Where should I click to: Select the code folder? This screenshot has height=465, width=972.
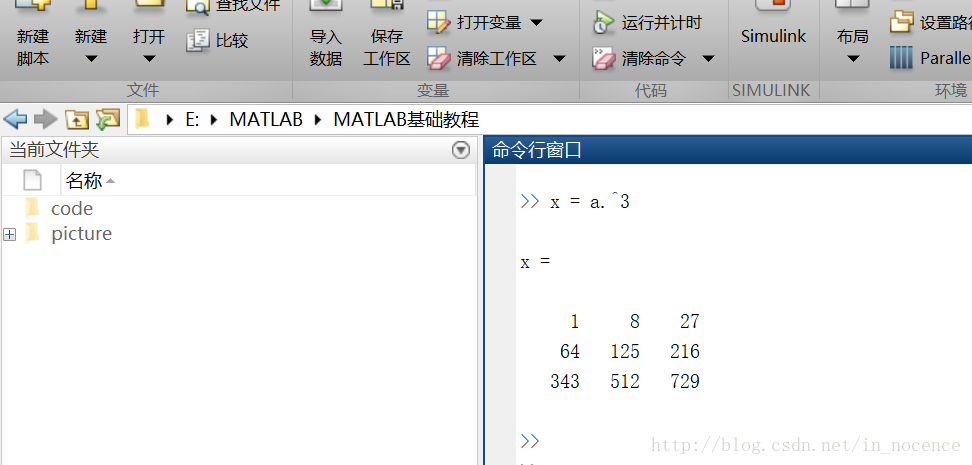click(x=72, y=208)
